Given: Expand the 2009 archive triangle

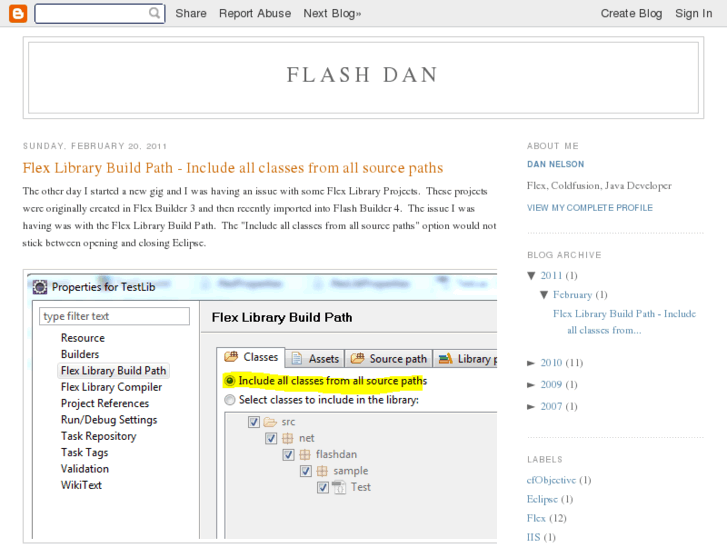Looking at the screenshot, I should click(531, 385).
